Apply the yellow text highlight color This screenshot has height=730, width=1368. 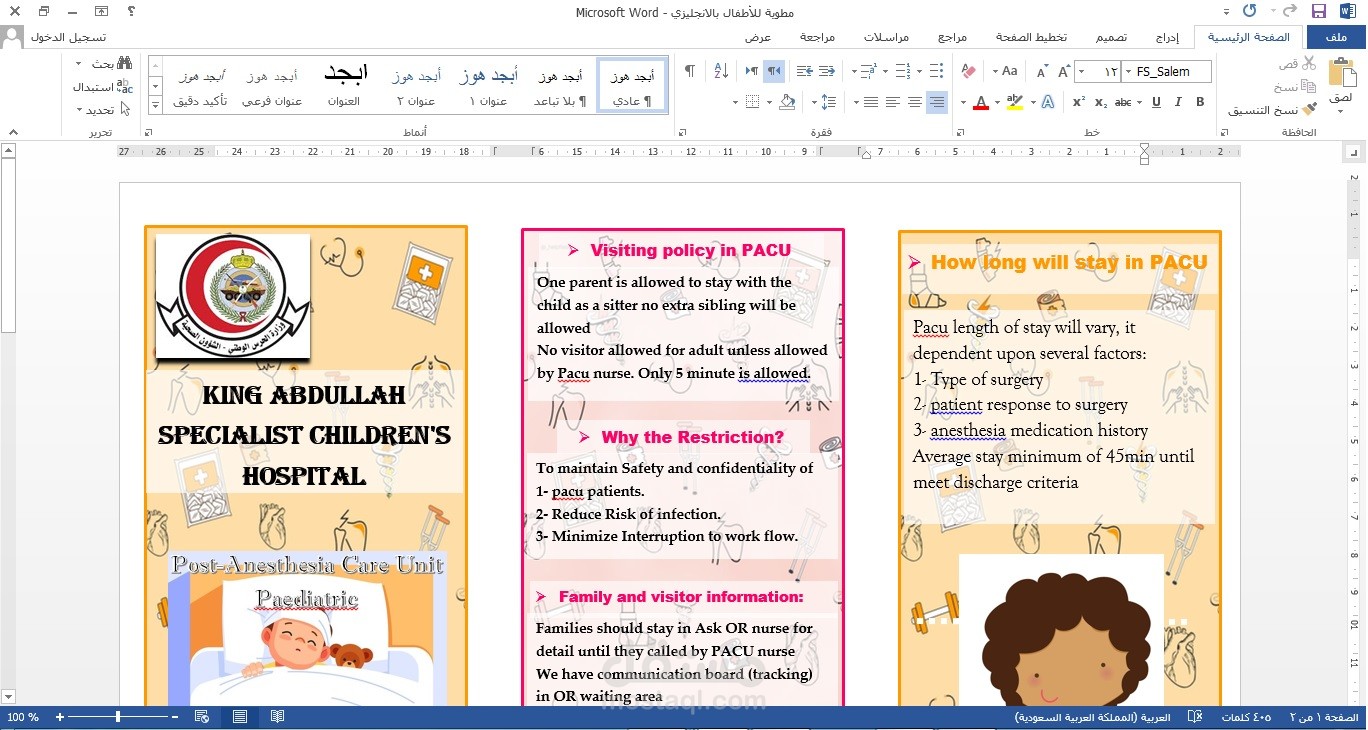tap(1015, 102)
